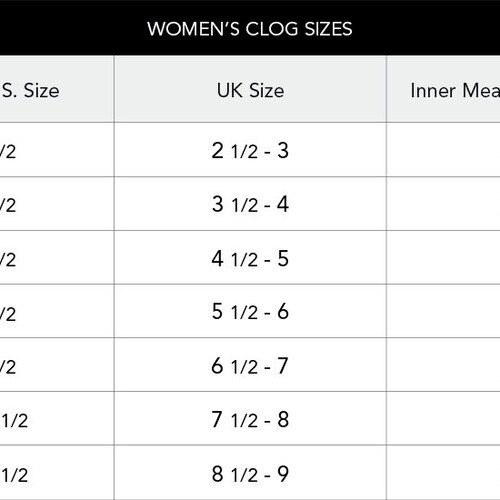Select the U.S. size cell beside UK 6 1/2 - 7
500x500 pixels.
(x=57, y=365)
